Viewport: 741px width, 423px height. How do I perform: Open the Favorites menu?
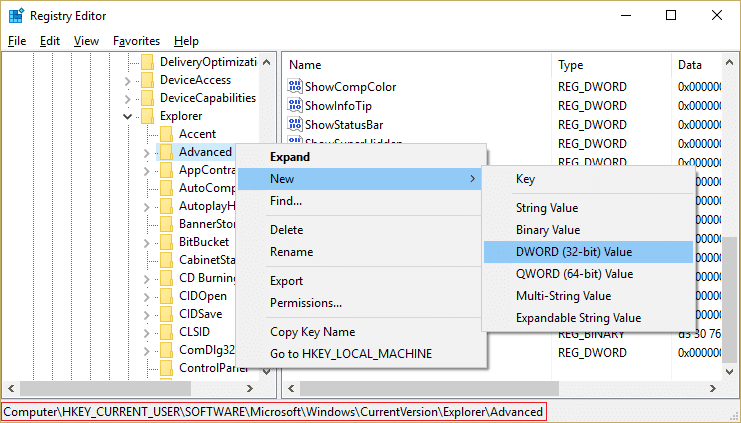(x=137, y=41)
